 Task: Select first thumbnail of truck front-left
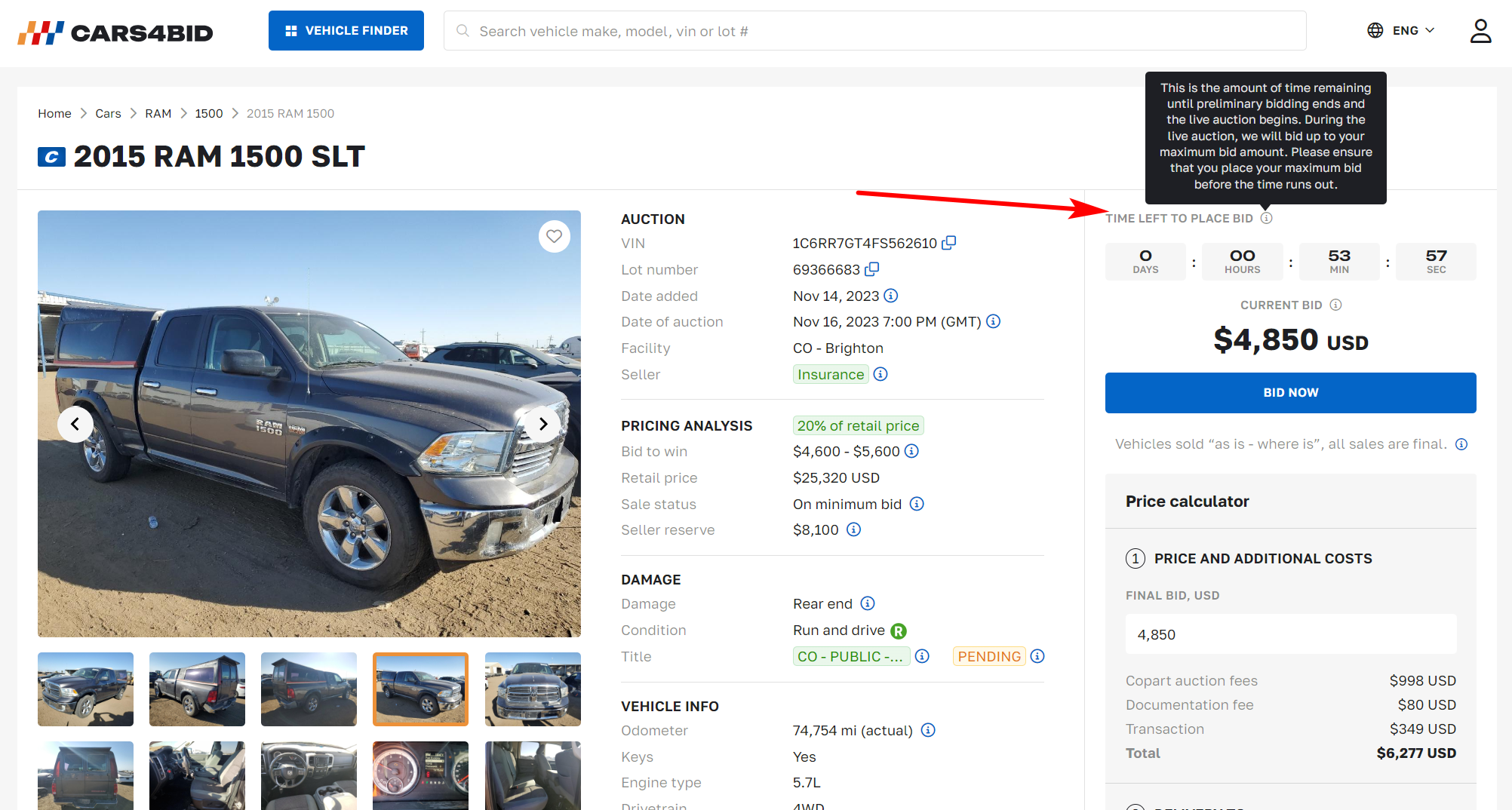(x=85, y=689)
